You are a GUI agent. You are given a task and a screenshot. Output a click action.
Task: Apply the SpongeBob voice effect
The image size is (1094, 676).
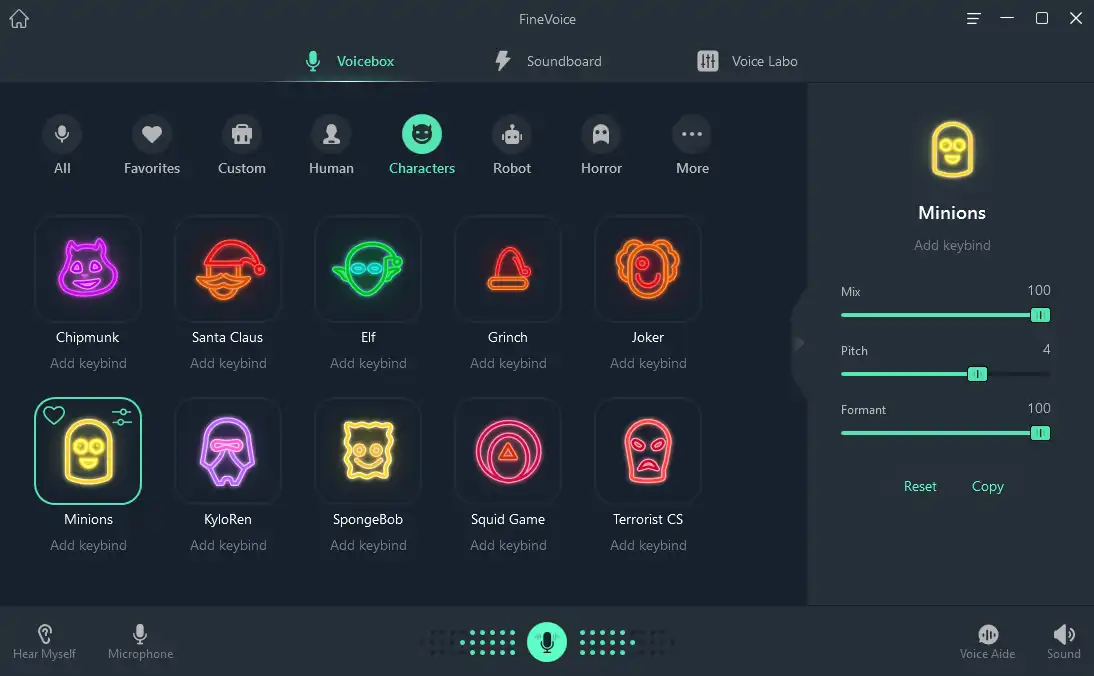[x=368, y=451]
